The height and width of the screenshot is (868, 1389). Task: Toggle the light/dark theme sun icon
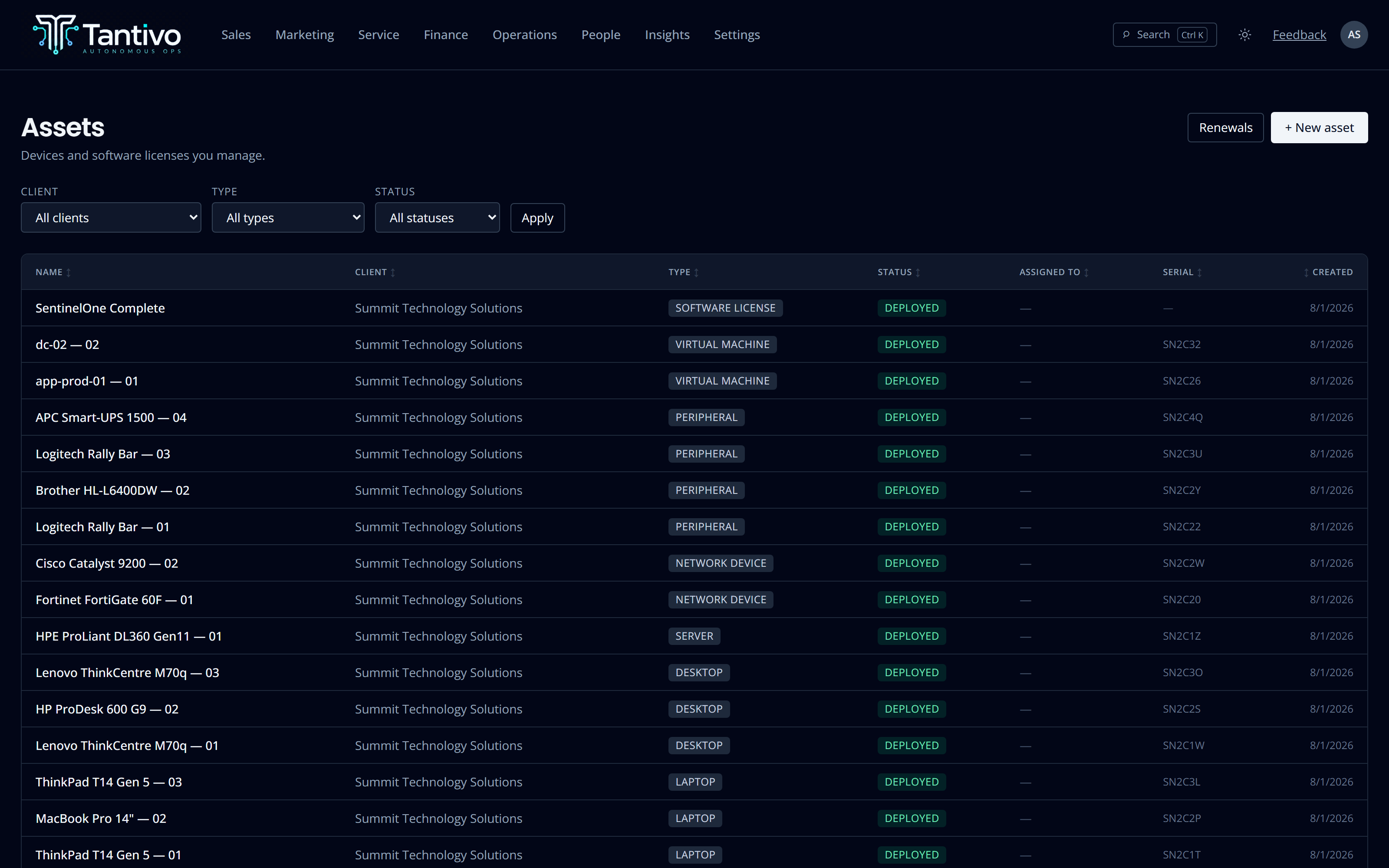click(x=1244, y=35)
